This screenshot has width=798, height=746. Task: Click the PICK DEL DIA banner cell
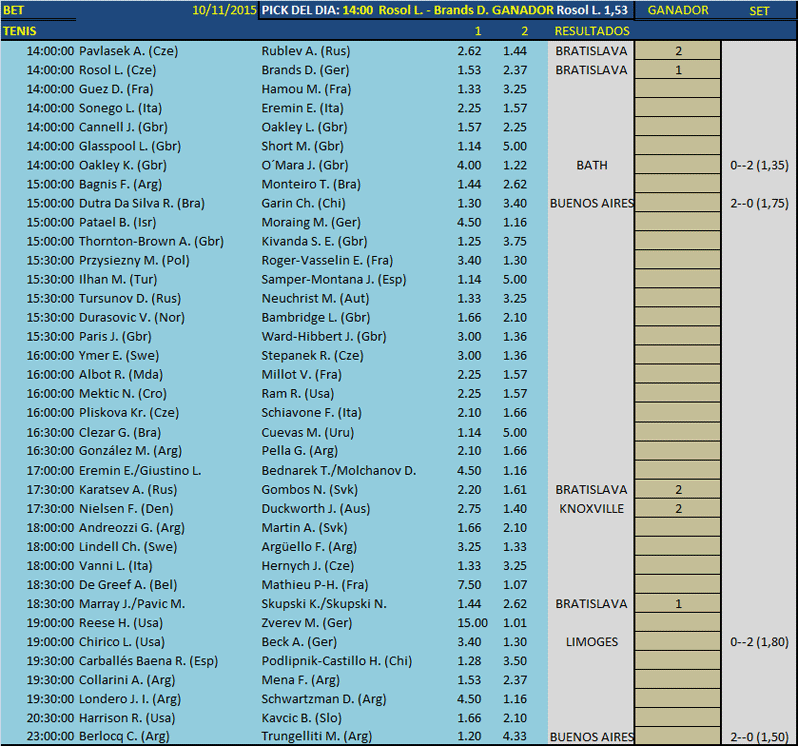[x=445, y=10]
